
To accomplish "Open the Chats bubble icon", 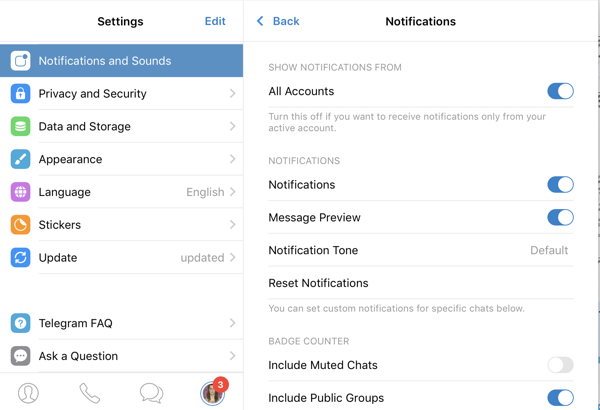I will point(151,393).
